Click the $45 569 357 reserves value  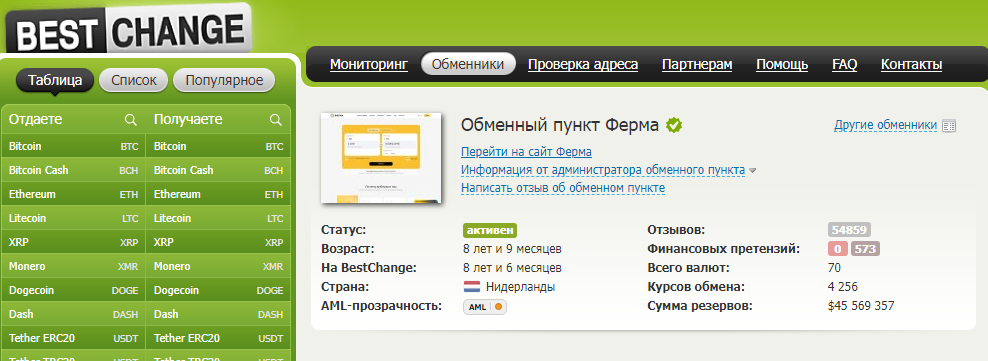coord(861,306)
